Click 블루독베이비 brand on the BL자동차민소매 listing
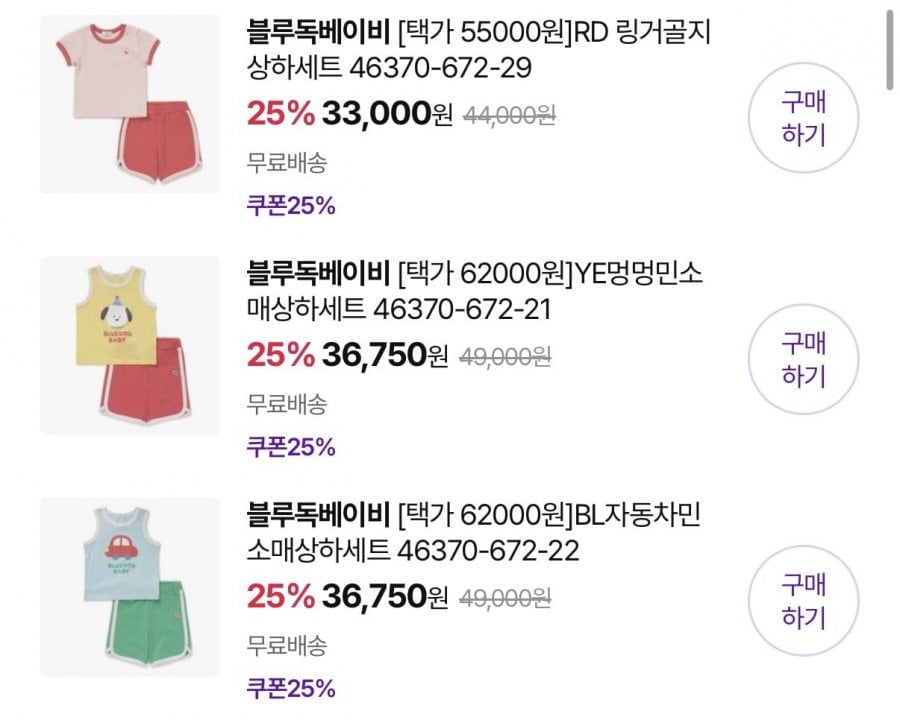Image resolution: width=900 pixels, height=720 pixels. tap(317, 516)
